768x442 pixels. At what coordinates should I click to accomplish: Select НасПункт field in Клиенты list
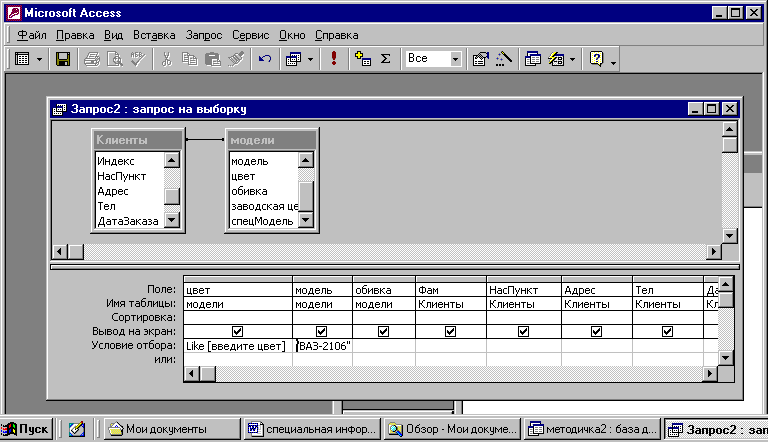[x=129, y=176]
